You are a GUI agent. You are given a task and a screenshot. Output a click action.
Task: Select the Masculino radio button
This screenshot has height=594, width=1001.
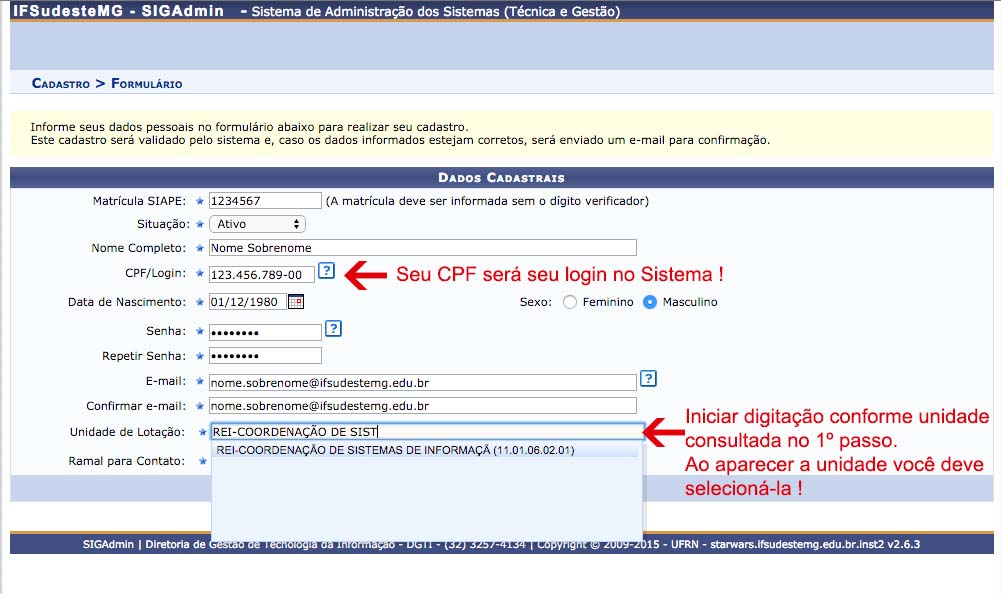[x=650, y=302]
